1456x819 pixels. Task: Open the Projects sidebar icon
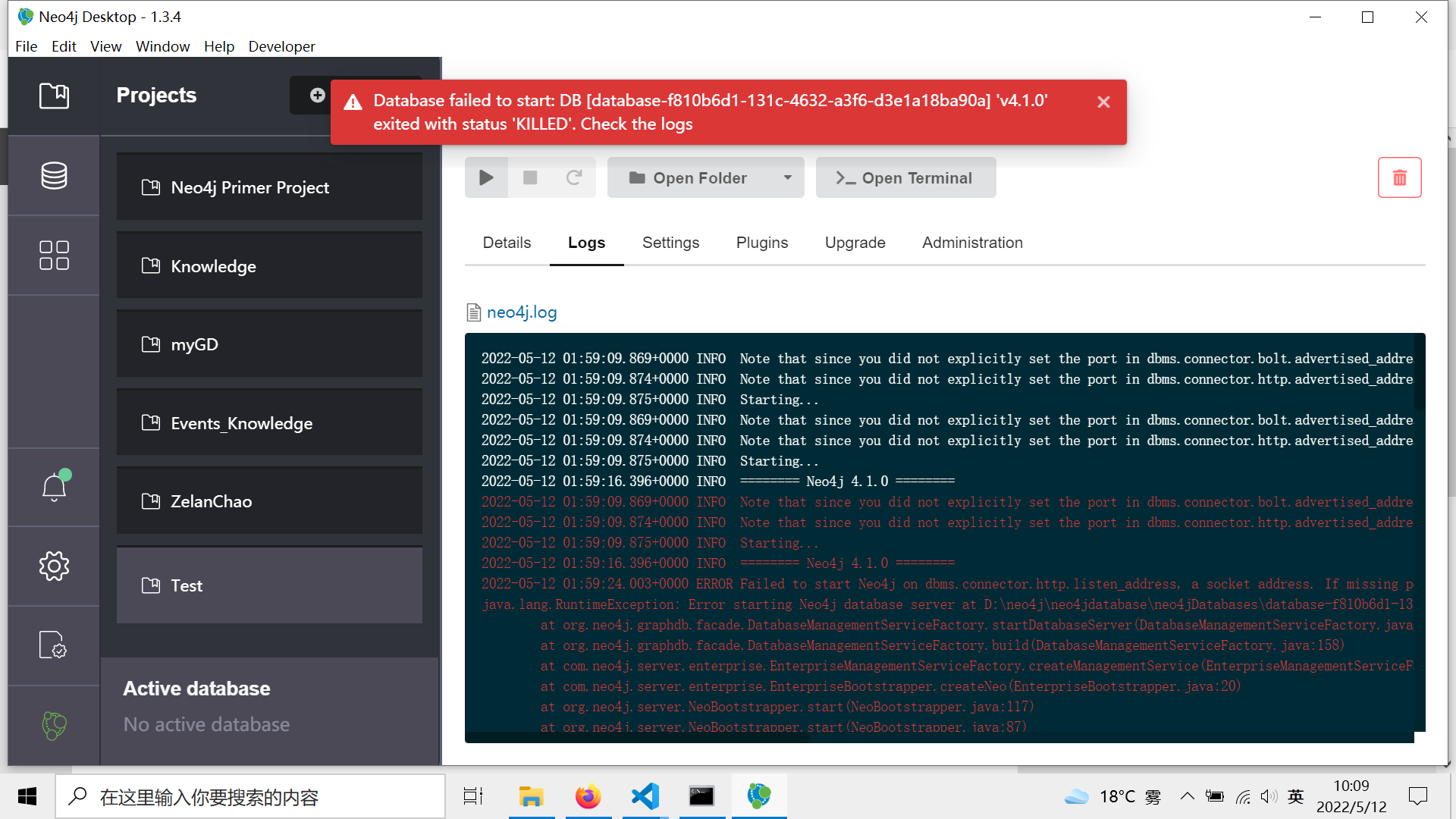tap(54, 96)
